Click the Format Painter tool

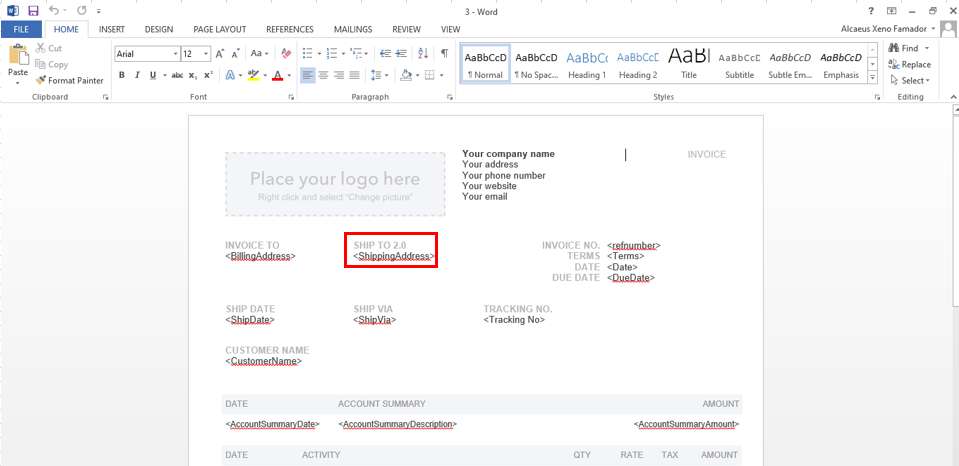pyautogui.click(x=69, y=80)
